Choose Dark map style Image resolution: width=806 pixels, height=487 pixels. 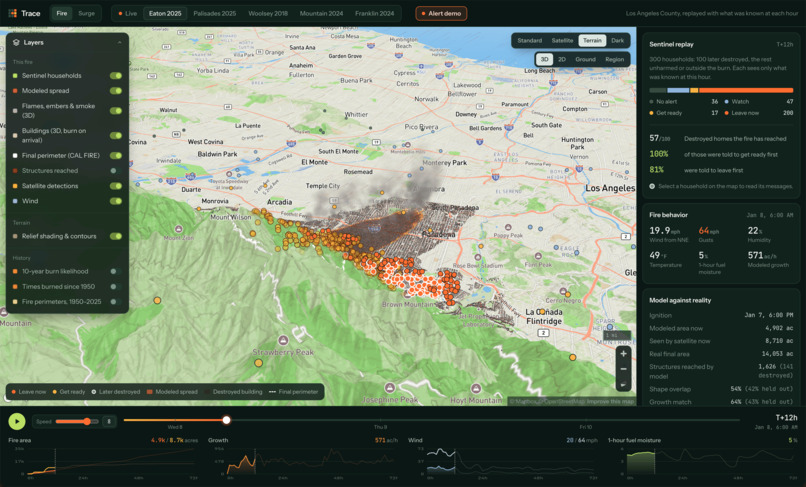click(x=617, y=41)
